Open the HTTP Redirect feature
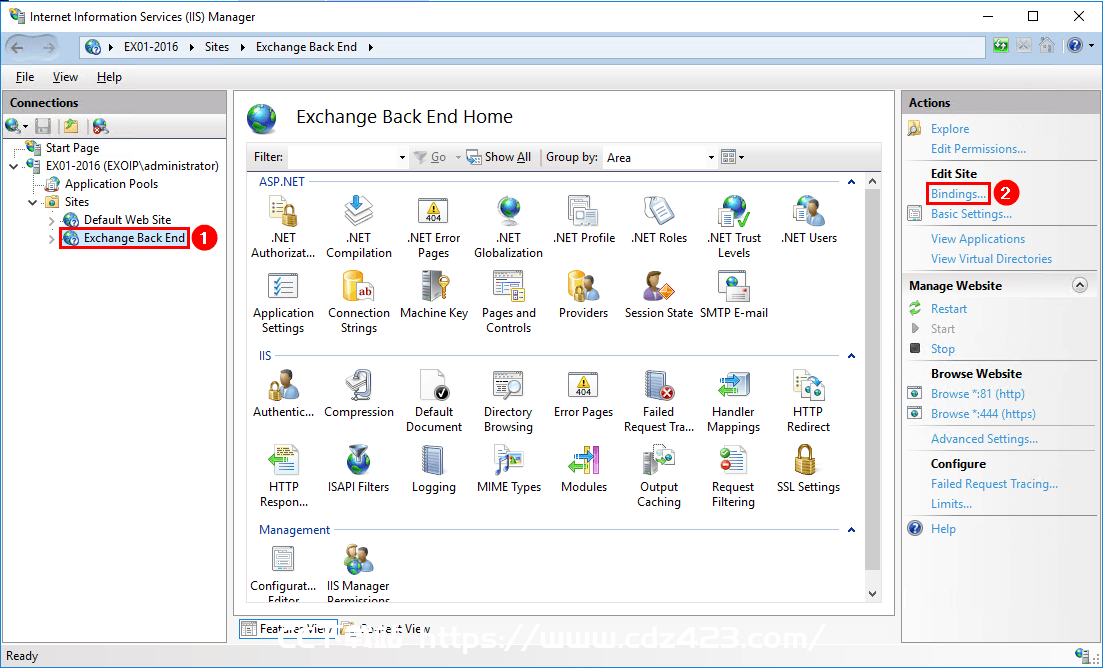 pos(809,402)
